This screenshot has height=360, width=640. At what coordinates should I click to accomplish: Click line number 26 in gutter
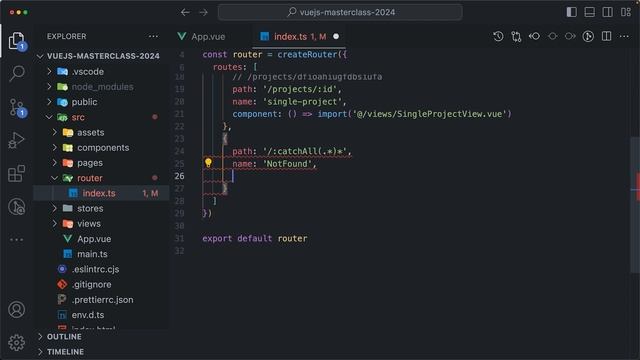click(179, 176)
